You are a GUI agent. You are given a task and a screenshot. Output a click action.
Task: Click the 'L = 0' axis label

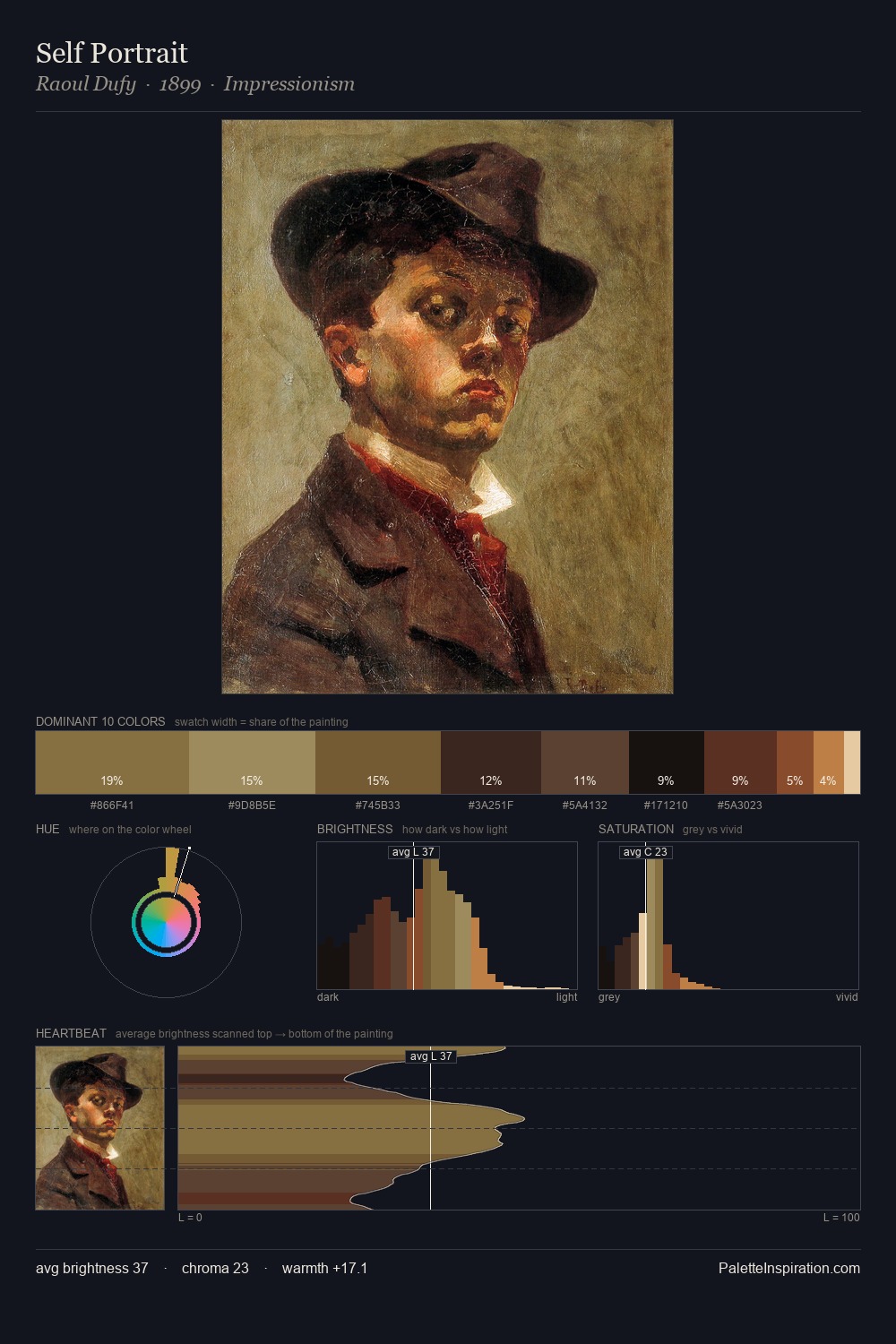[190, 1218]
